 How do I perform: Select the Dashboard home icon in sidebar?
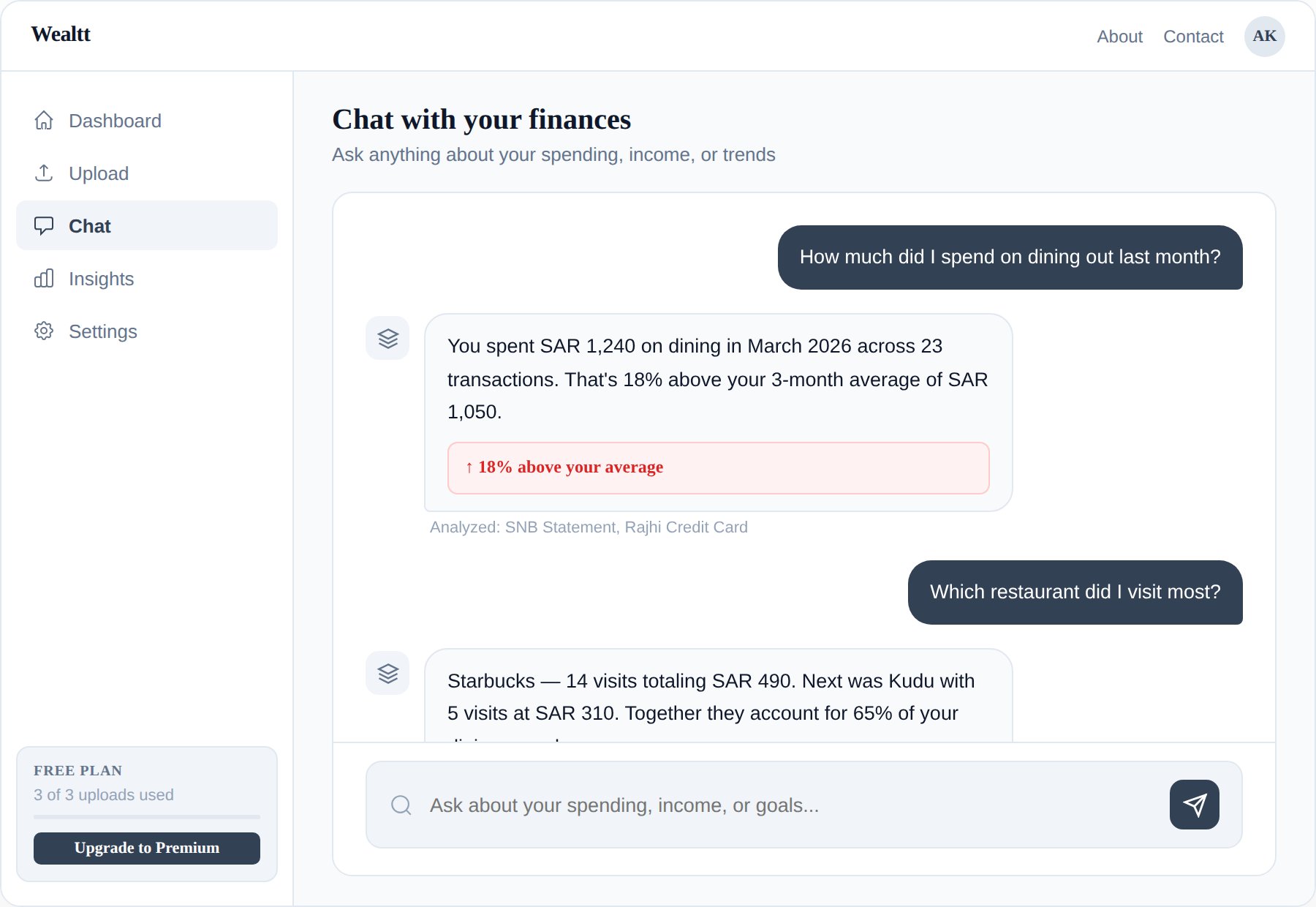click(45, 120)
